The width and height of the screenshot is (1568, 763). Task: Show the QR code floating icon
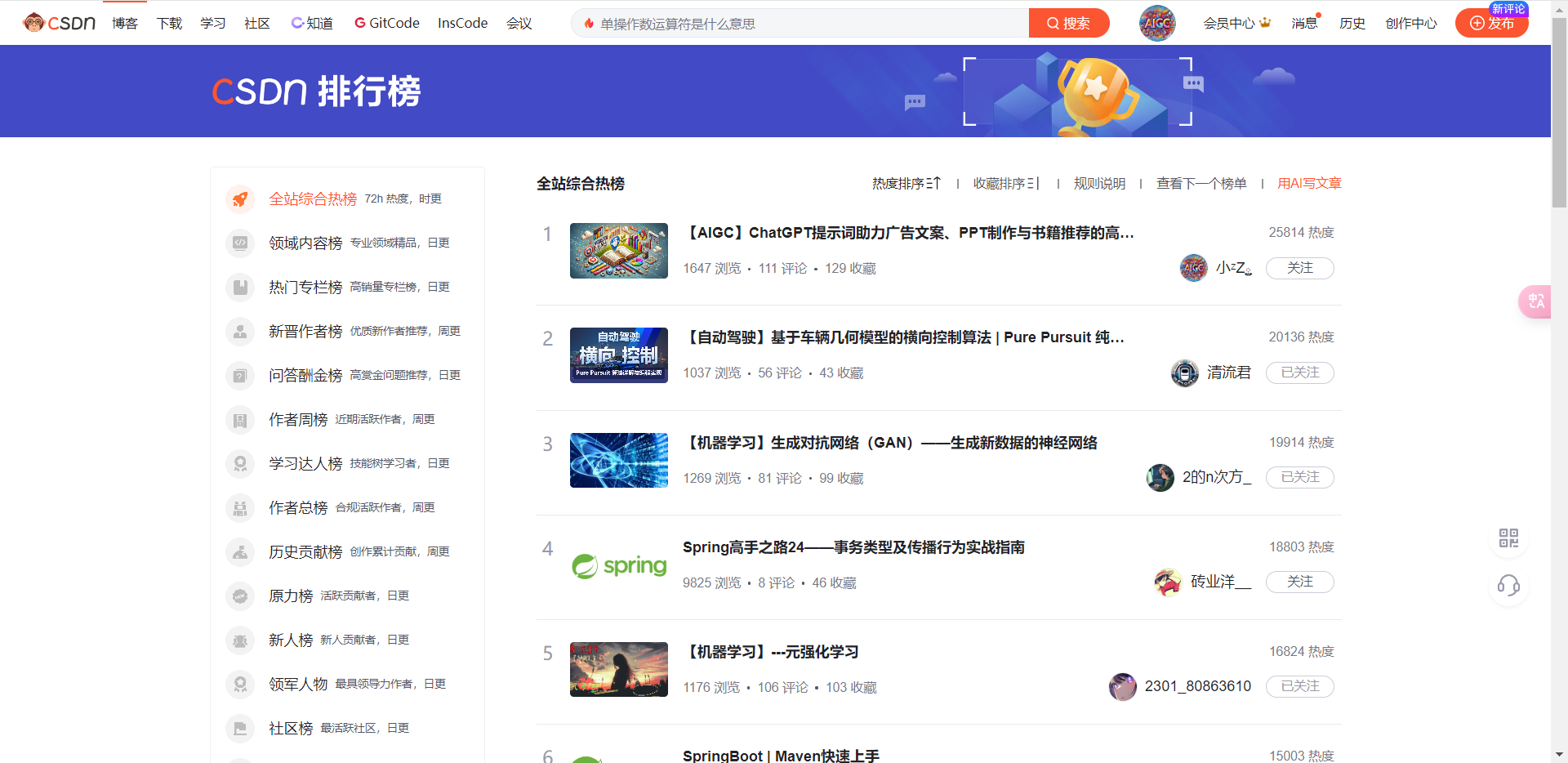[x=1508, y=538]
